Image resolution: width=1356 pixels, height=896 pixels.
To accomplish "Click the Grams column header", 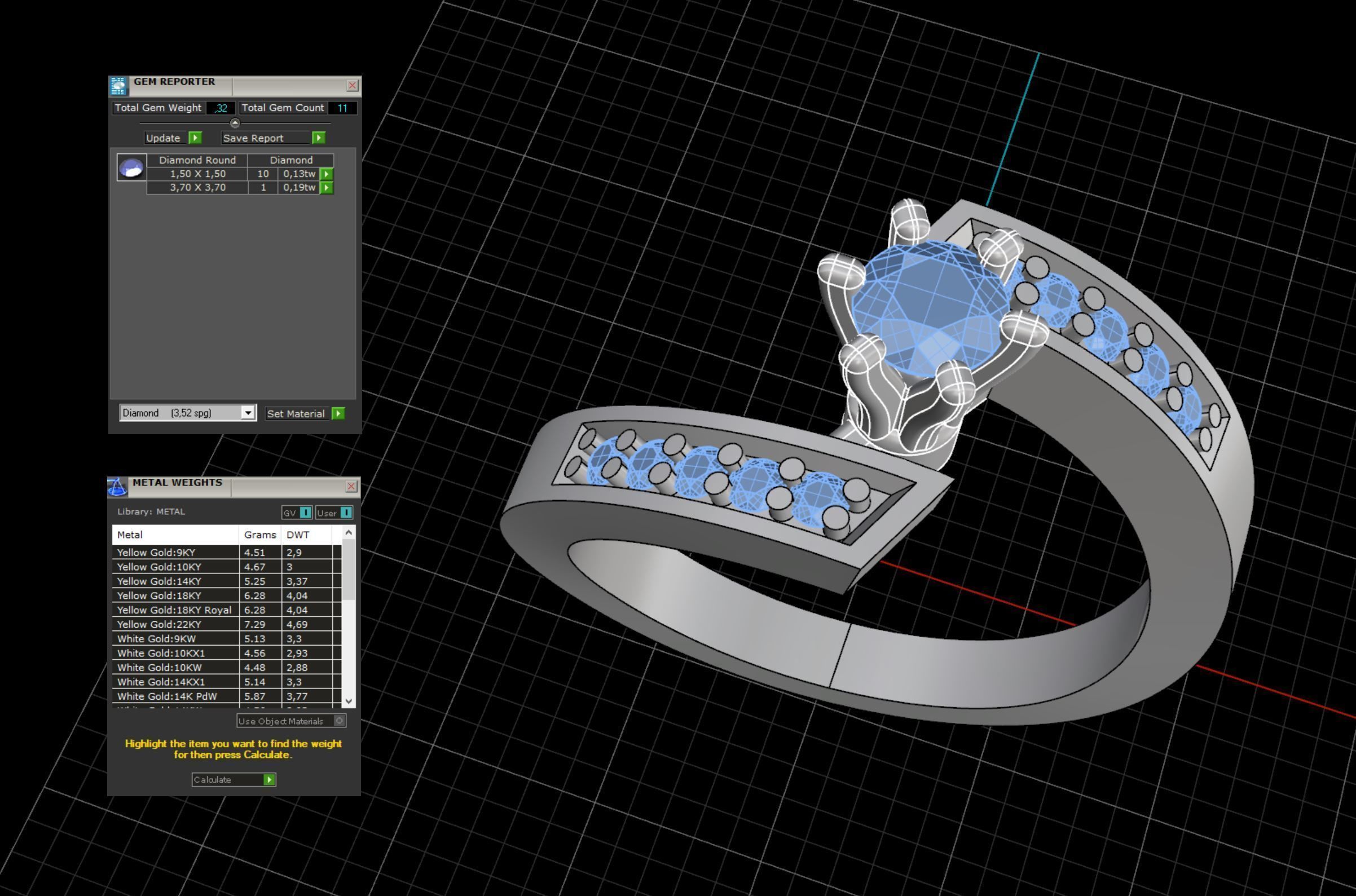I will 260,535.
